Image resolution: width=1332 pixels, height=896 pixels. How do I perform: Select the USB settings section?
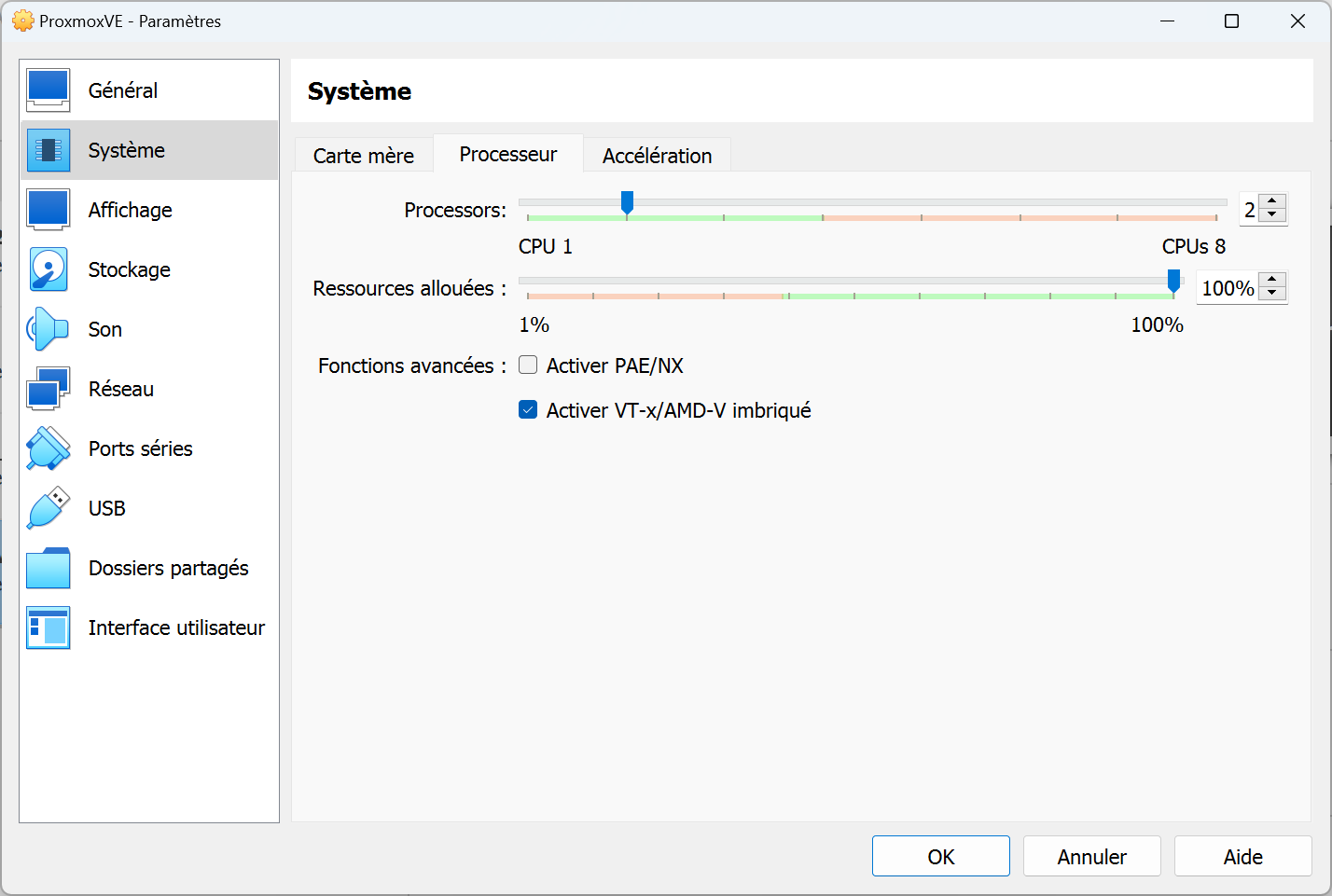104,507
